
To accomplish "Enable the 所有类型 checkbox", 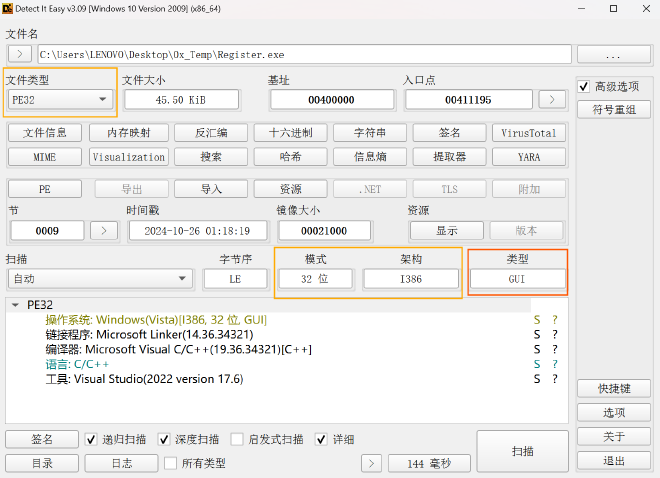I will tap(170, 463).
